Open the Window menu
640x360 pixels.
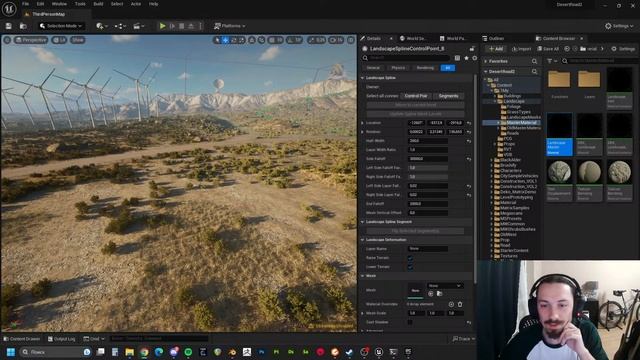coord(59,4)
